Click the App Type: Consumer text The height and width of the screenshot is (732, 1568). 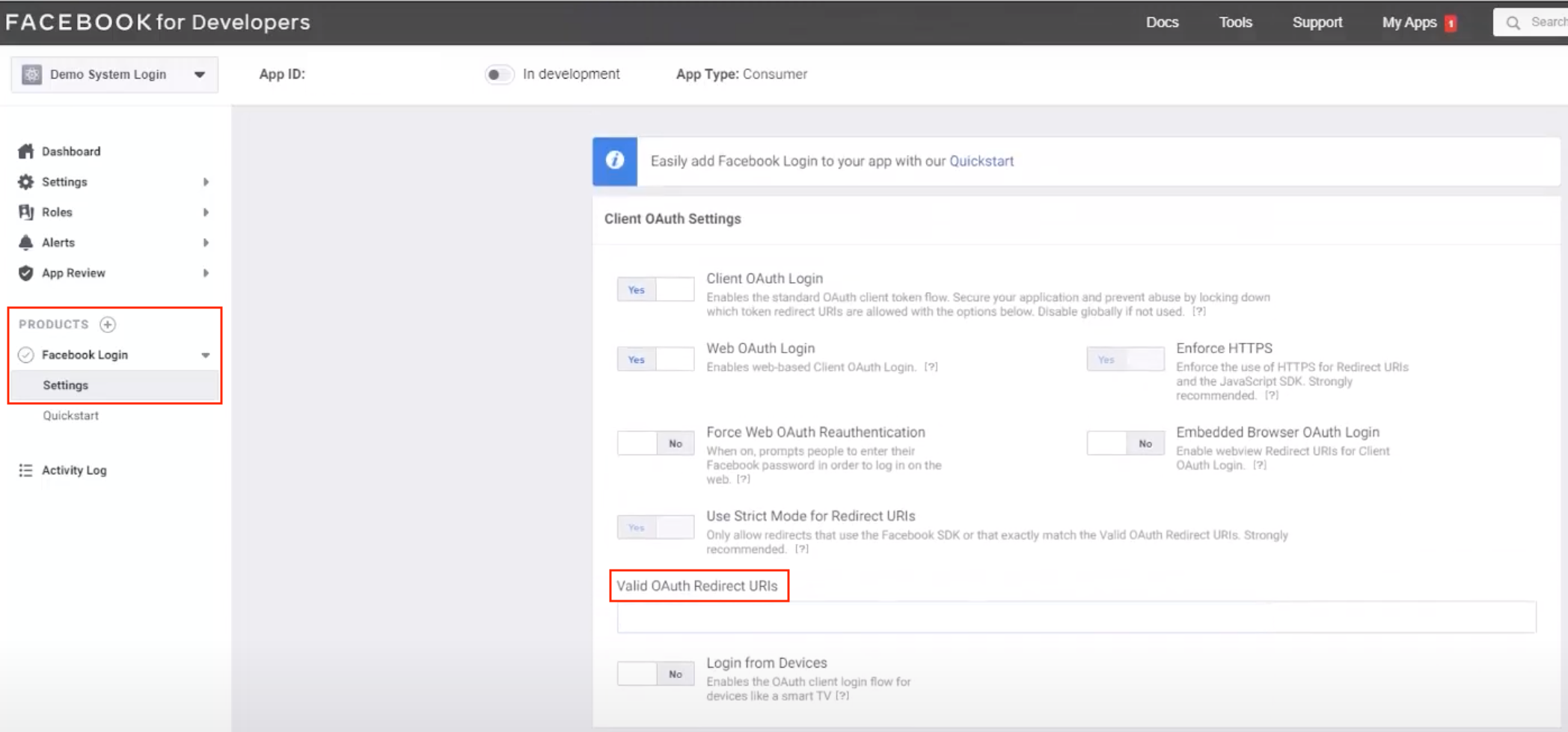[x=741, y=74]
